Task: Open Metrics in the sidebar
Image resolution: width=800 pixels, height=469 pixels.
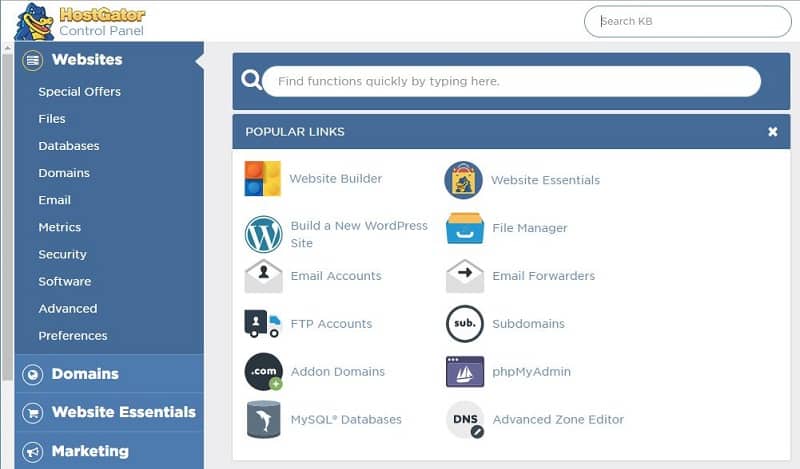Action: pos(60,227)
